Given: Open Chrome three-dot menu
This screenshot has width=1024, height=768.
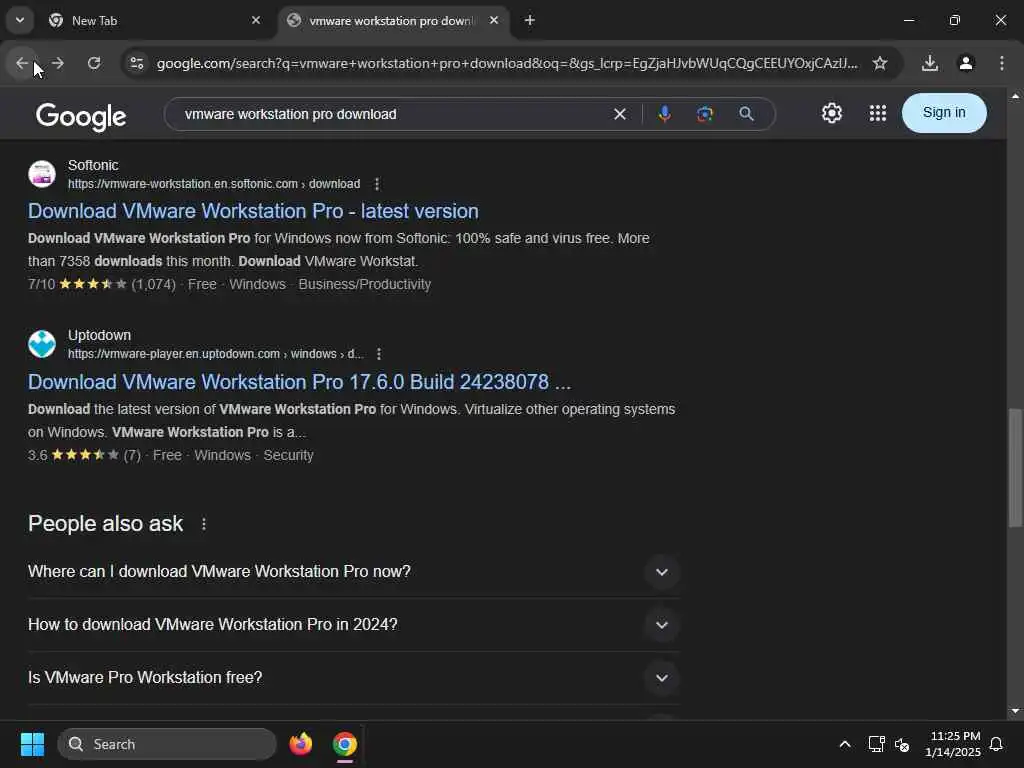Looking at the screenshot, I should [x=1002, y=63].
